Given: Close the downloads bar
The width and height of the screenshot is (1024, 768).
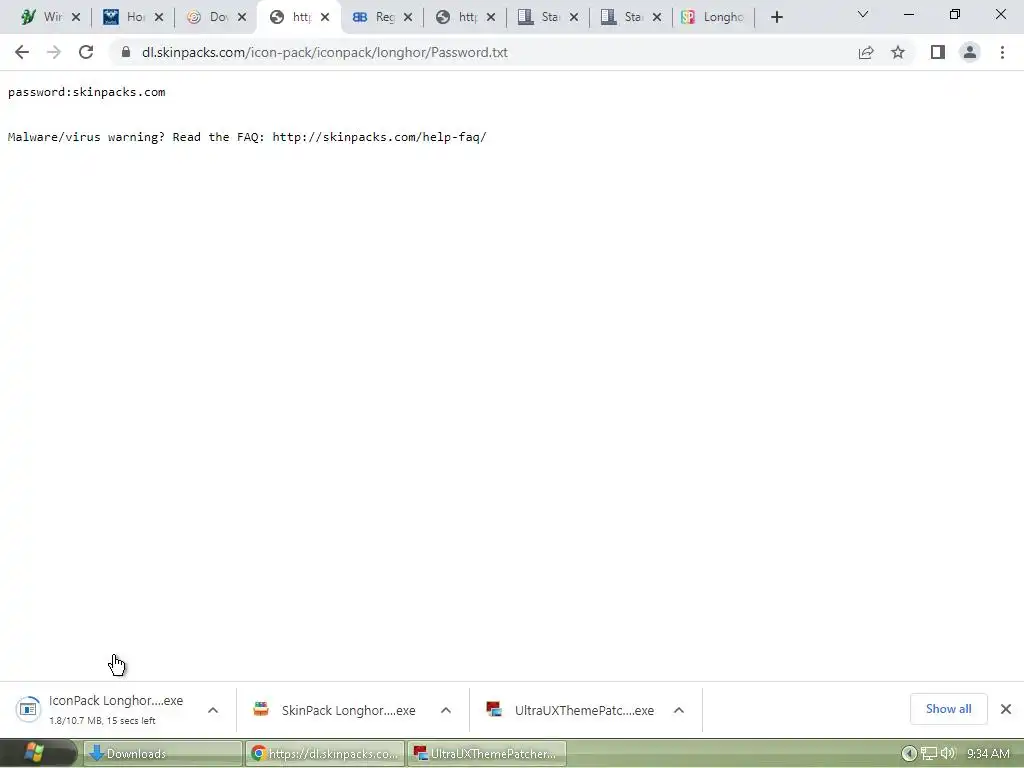Looking at the screenshot, I should (x=1006, y=709).
